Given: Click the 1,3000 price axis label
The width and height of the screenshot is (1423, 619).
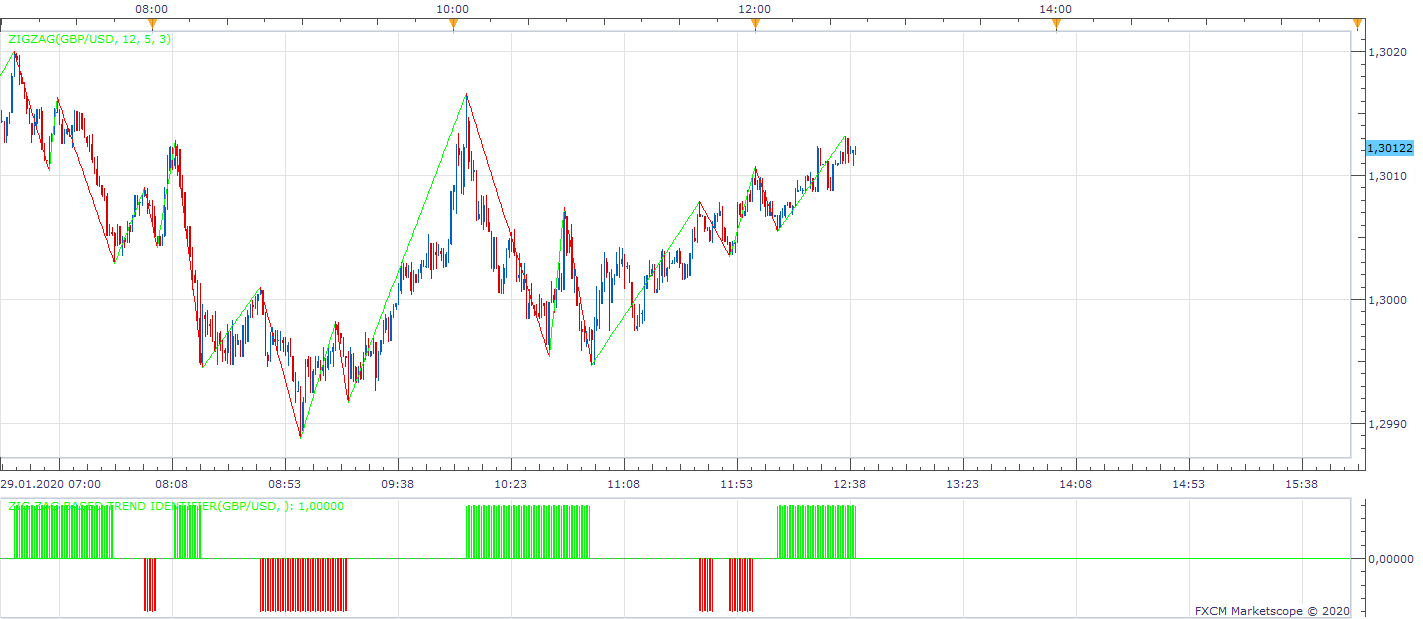Looking at the screenshot, I should tap(1386, 300).
